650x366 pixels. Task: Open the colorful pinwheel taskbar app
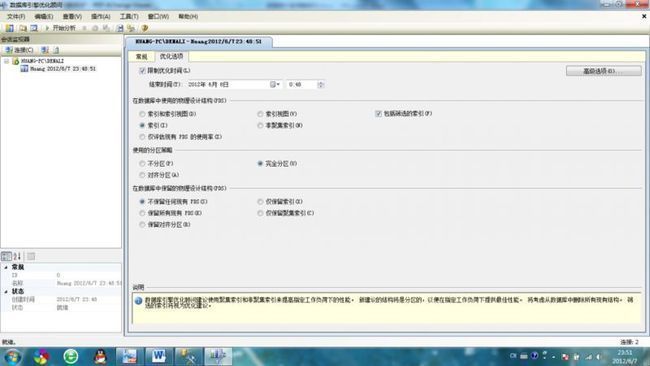tap(41, 356)
